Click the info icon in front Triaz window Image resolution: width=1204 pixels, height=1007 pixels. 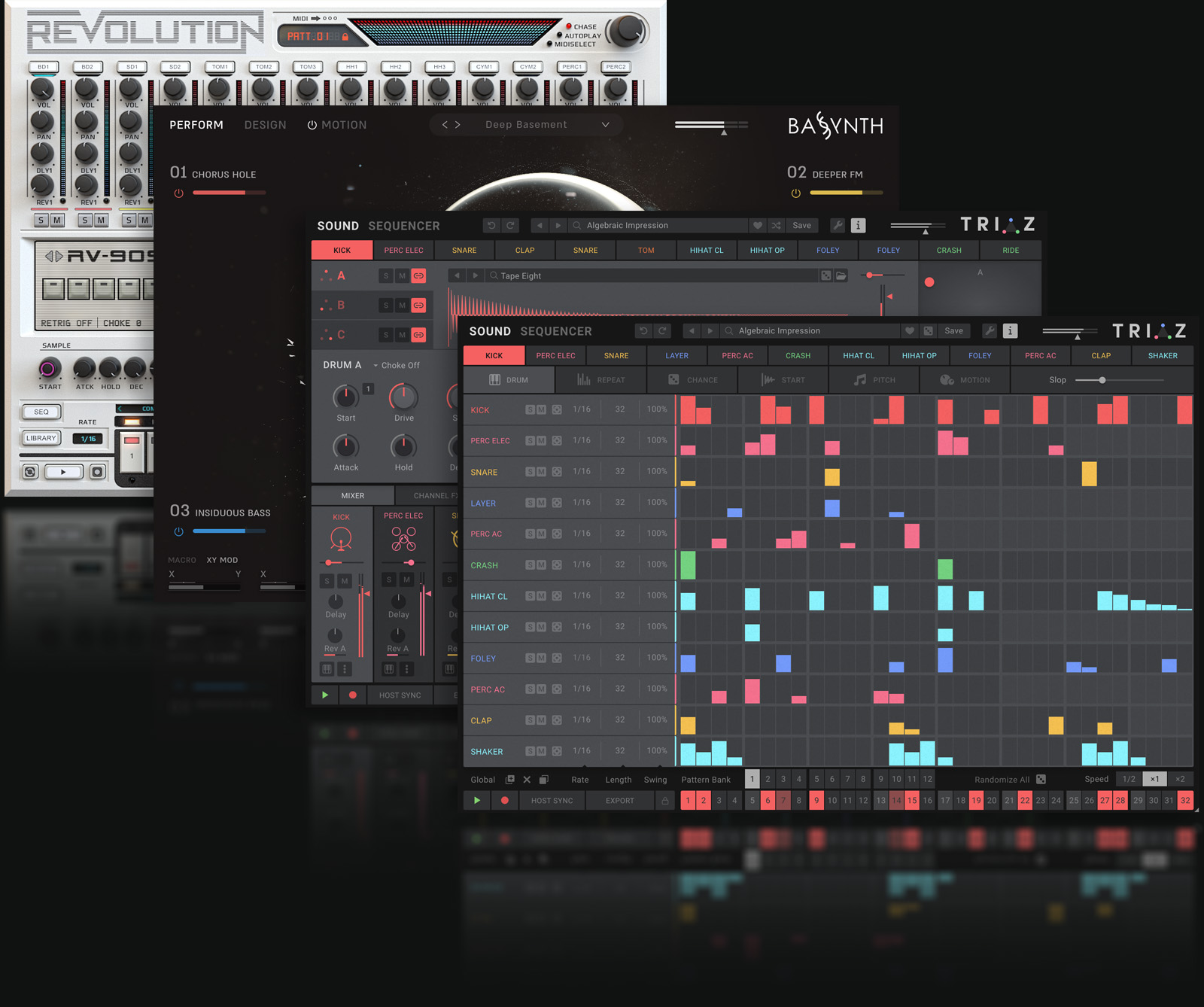click(x=1011, y=330)
